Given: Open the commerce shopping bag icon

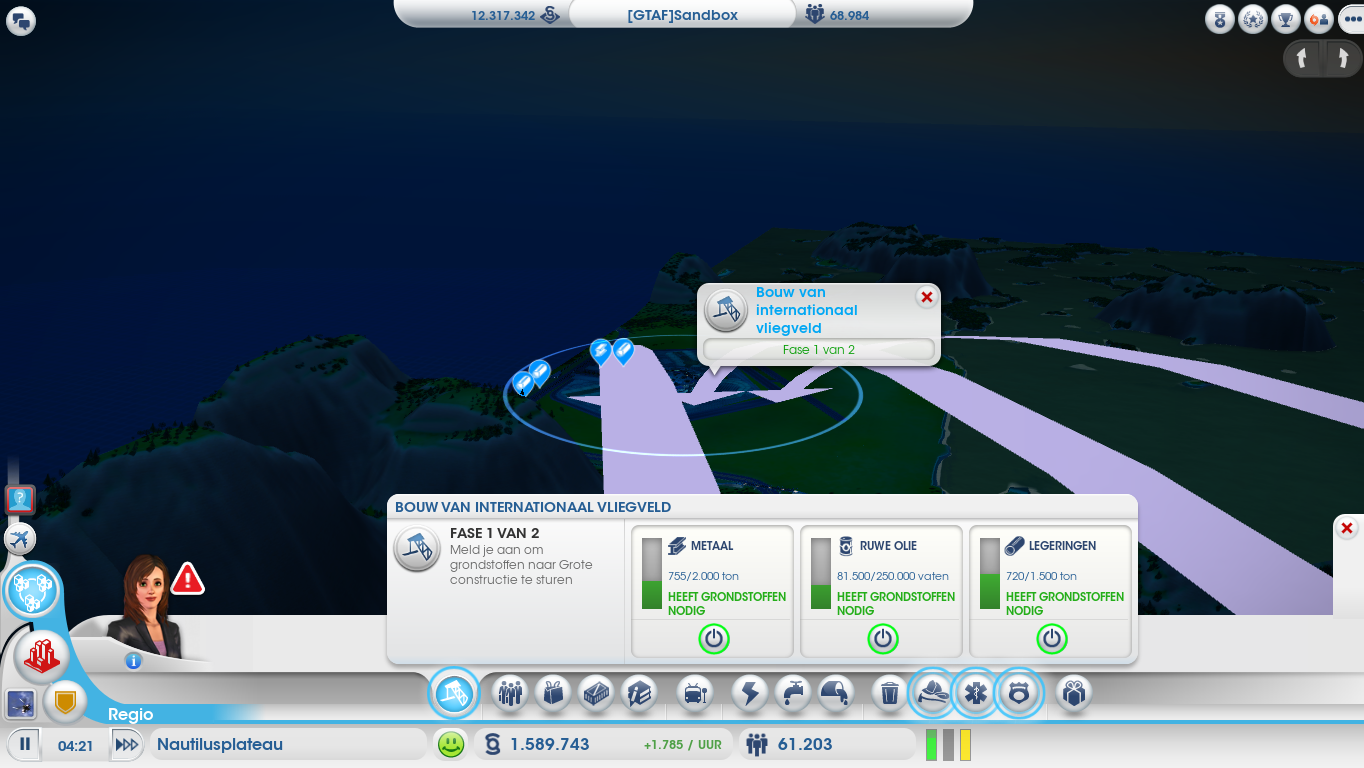Looking at the screenshot, I should 553,692.
